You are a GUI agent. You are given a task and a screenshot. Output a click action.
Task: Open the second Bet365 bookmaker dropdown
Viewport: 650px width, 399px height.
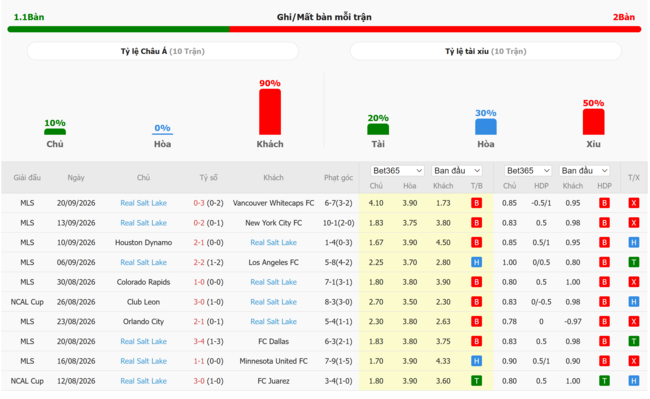528,171
